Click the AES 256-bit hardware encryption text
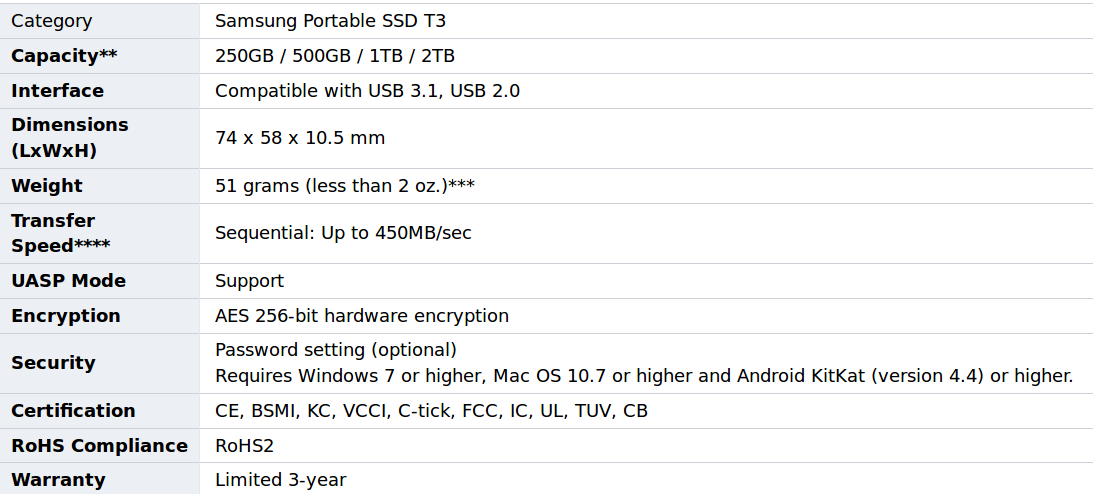The height and width of the screenshot is (494, 1093). pyautogui.click(x=362, y=316)
